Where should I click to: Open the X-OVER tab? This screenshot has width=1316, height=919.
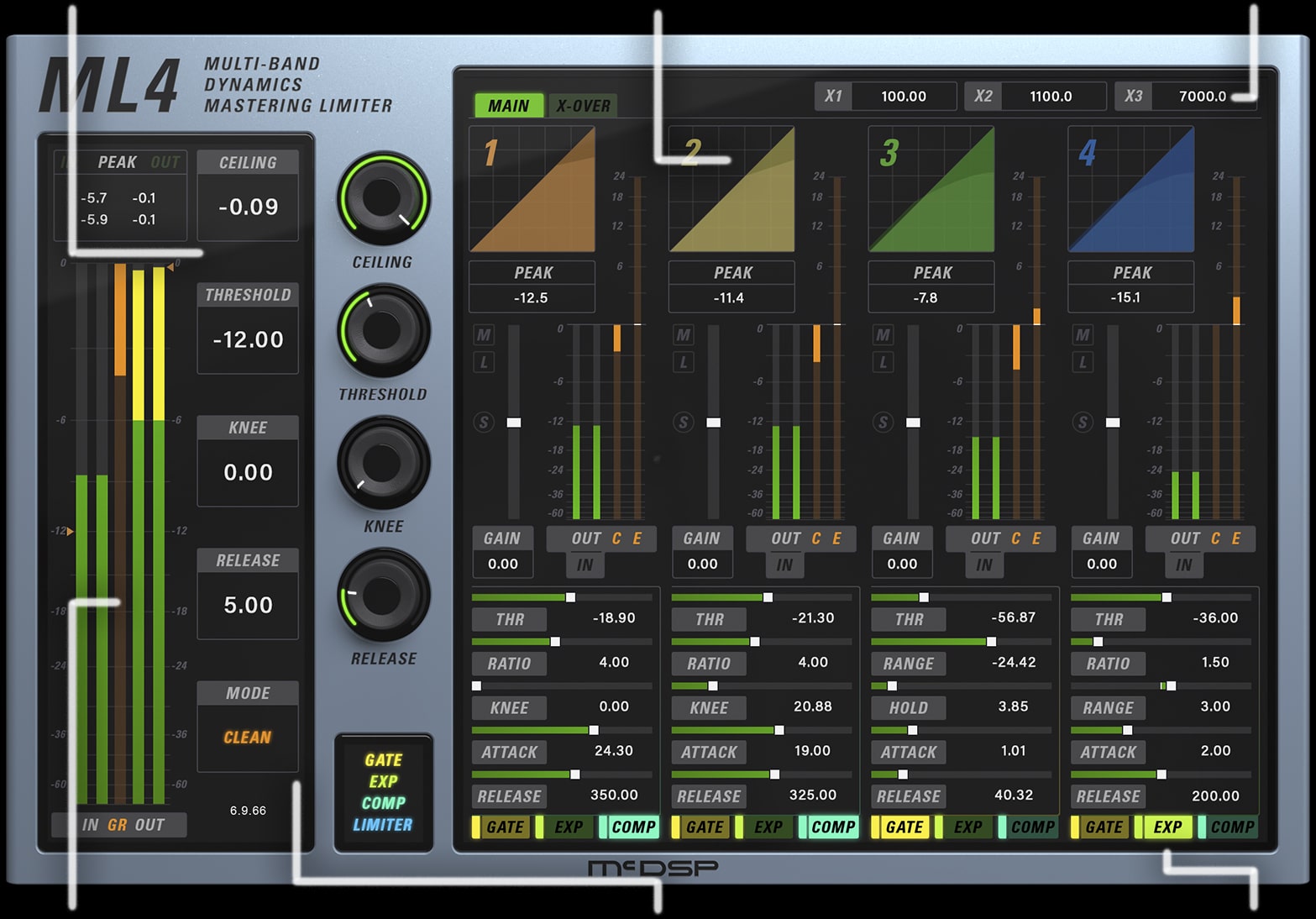coord(583,106)
